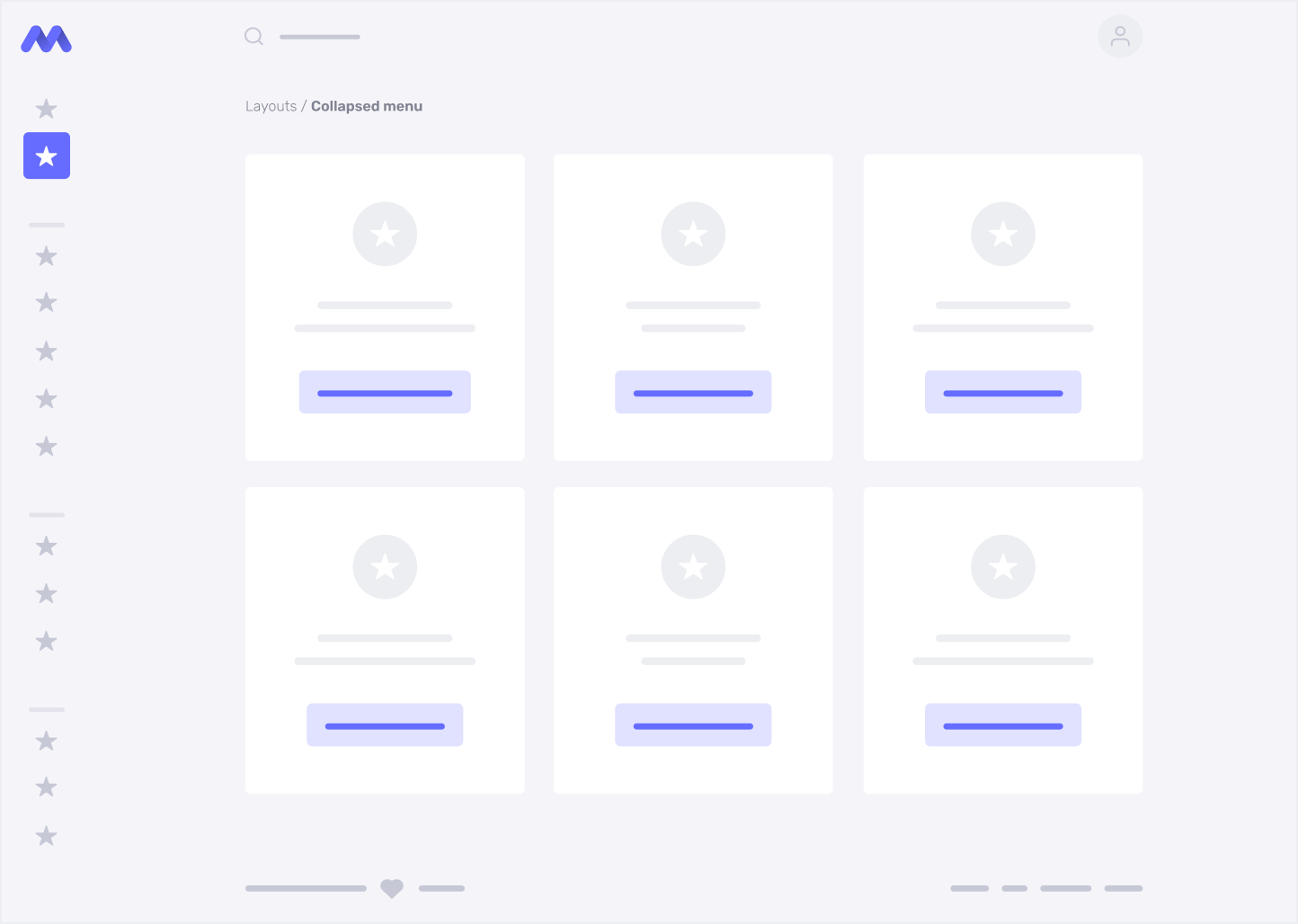
Task: Toggle favorite on the middle sidebar star group
Action: tap(46, 593)
